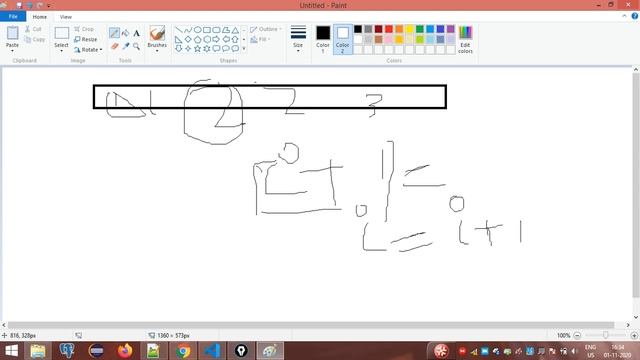The image size is (640, 360).
Task: Choose the Right triangle shape
Action: 178,40
